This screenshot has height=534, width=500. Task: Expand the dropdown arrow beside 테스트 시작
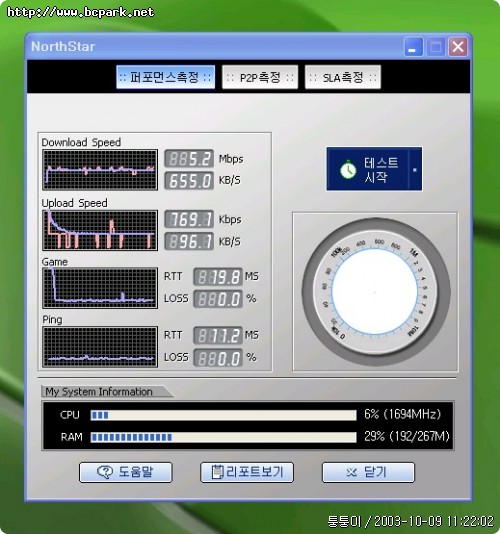[415, 169]
